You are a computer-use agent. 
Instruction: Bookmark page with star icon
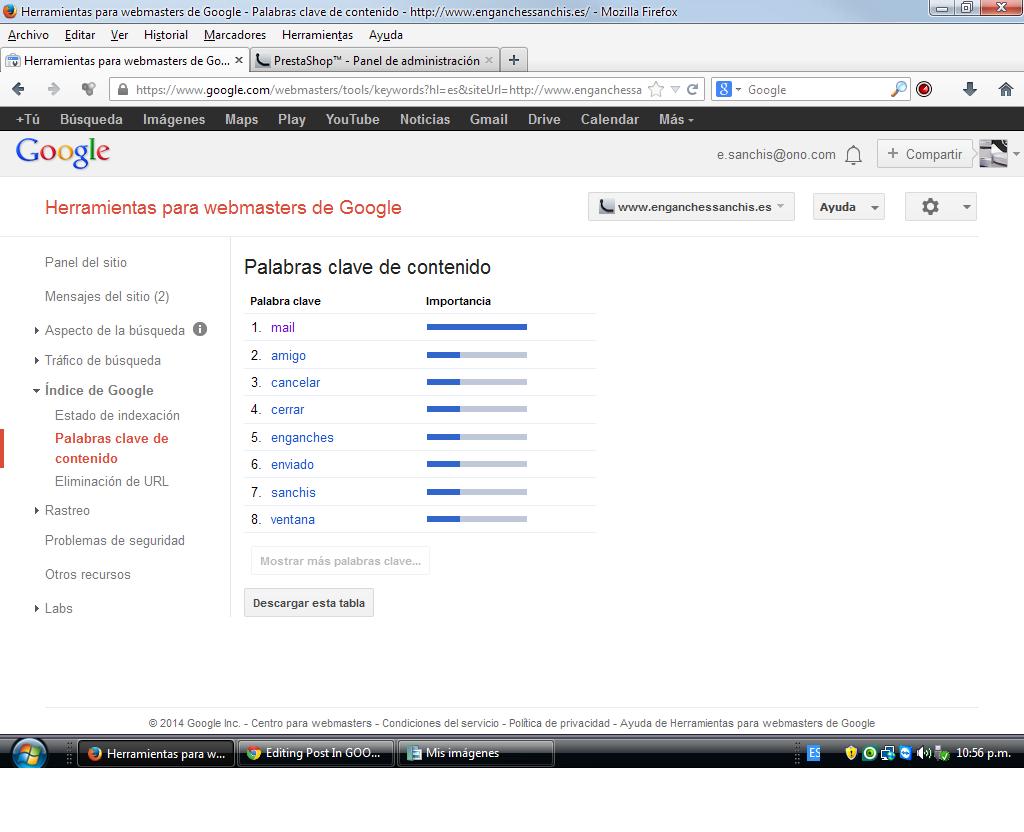pos(656,89)
